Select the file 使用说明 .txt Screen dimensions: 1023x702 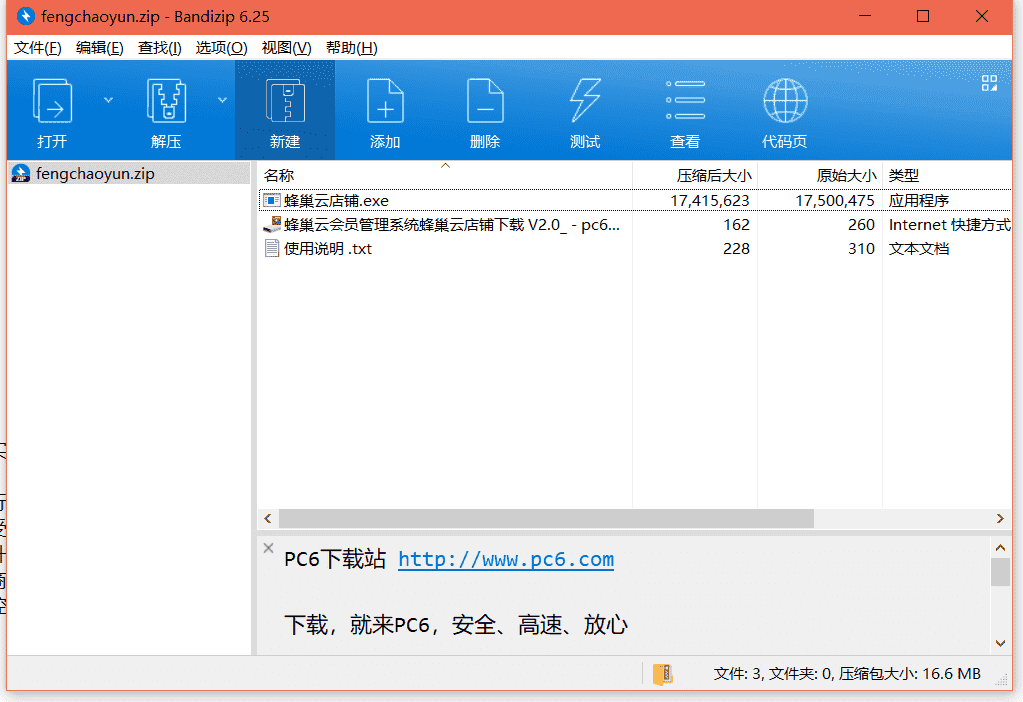[328, 249]
